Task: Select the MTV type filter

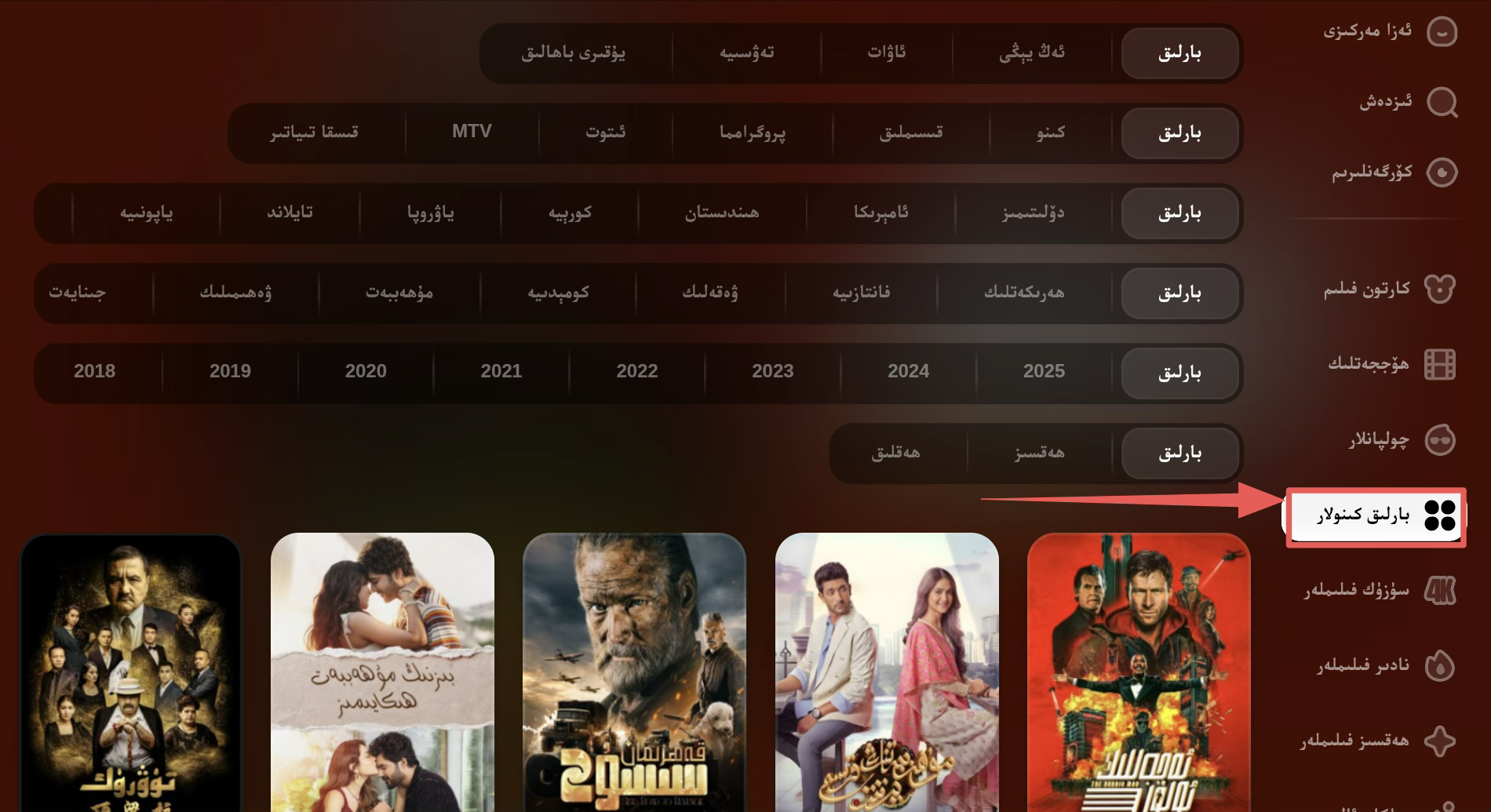Action: click(472, 132)
